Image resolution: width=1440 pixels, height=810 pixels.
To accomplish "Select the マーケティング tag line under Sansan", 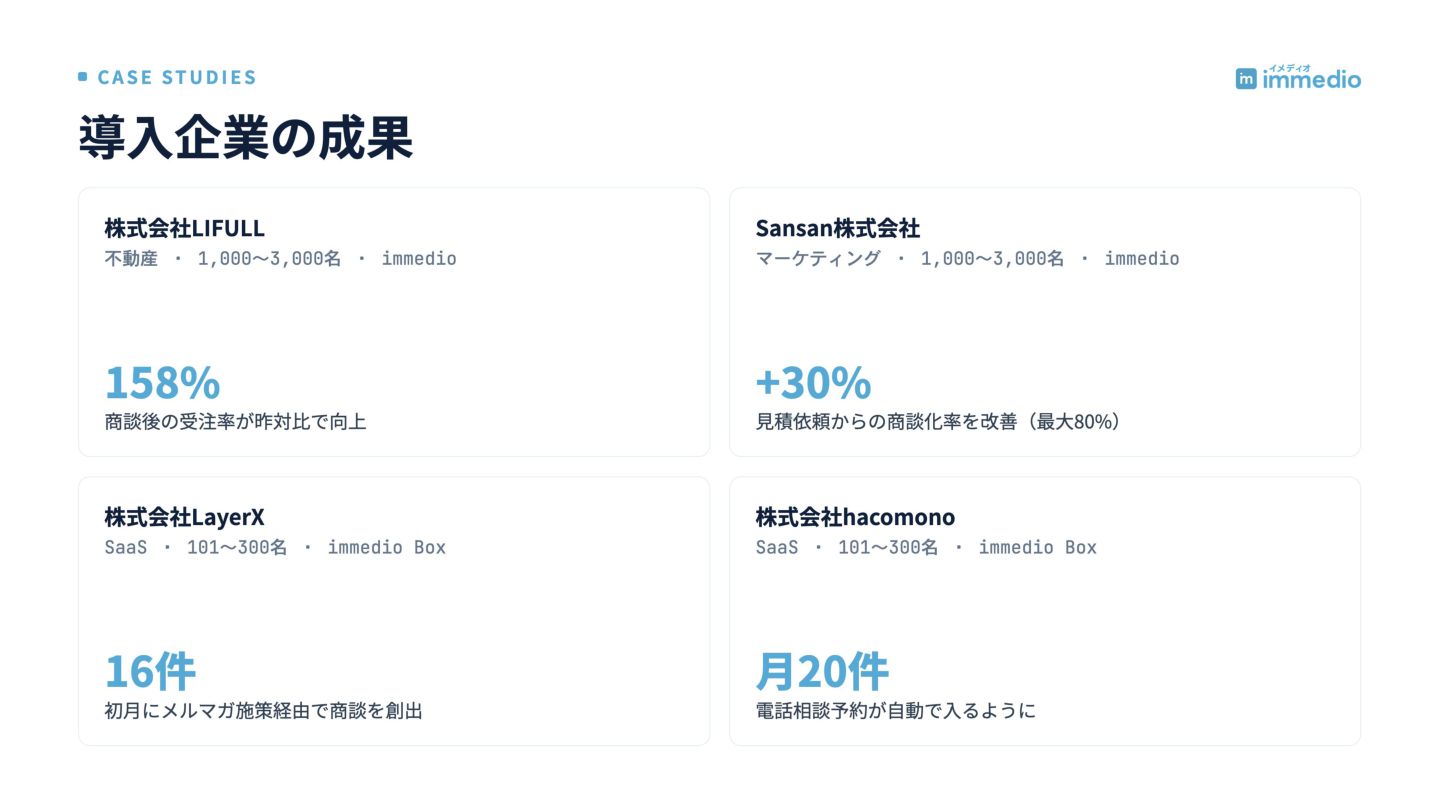I will 967,259.
